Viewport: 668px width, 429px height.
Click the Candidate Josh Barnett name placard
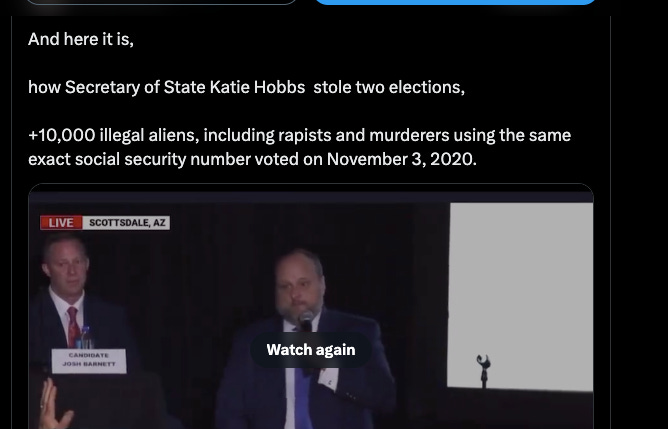89,361
